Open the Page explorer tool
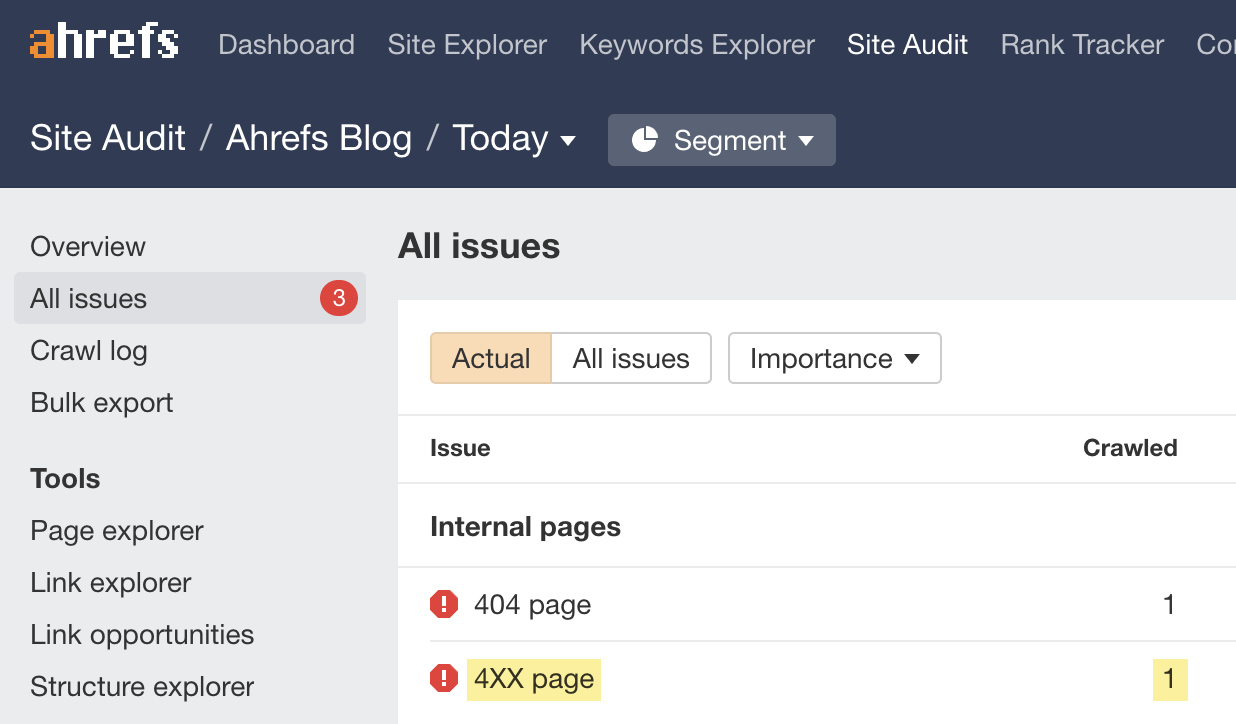This screenshot has height=724, width=1236. [117, 530]
